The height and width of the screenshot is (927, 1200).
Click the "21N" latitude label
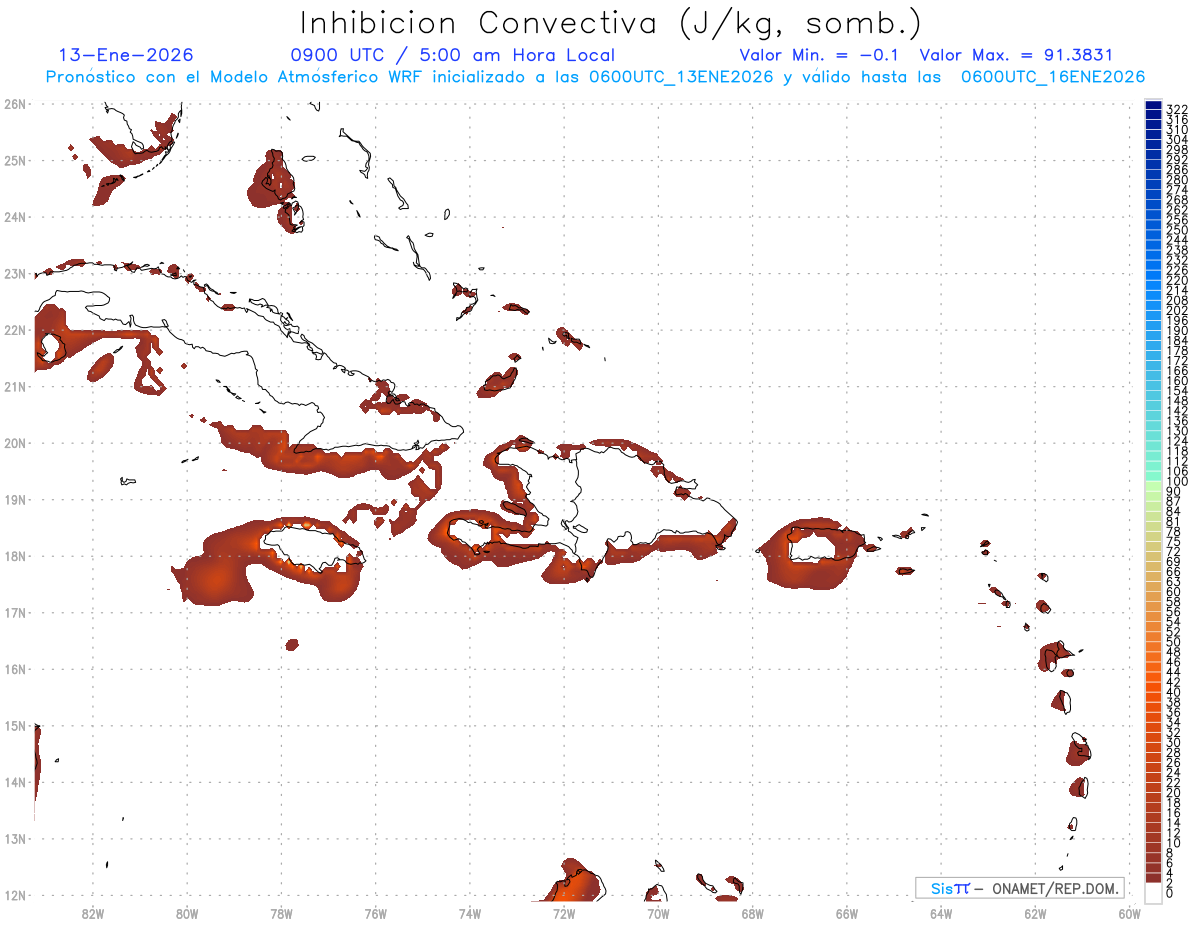pos(14,386)
